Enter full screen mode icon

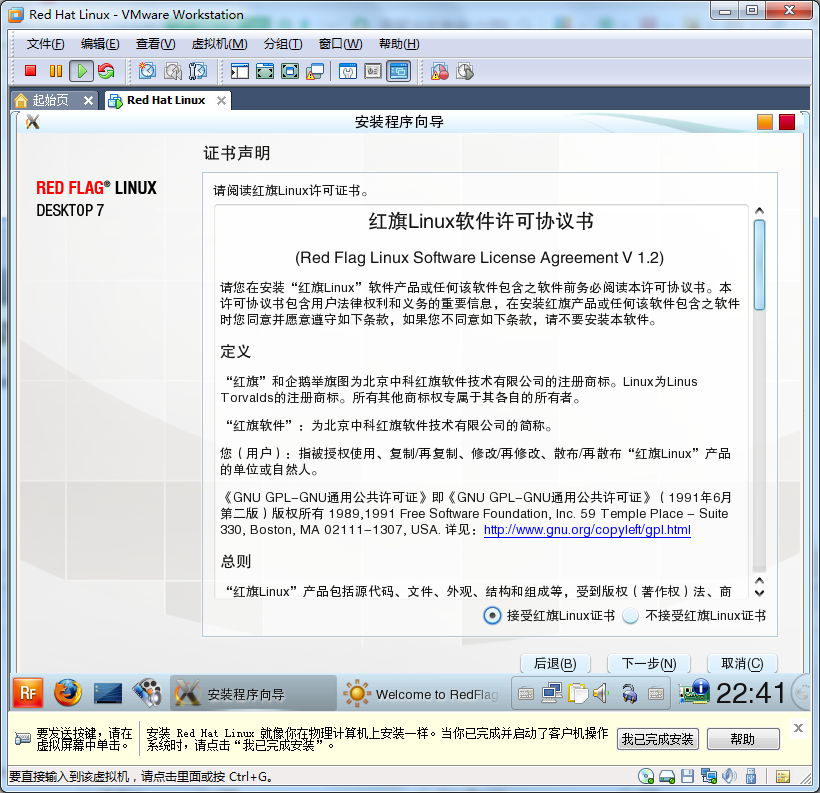(290, 71)
